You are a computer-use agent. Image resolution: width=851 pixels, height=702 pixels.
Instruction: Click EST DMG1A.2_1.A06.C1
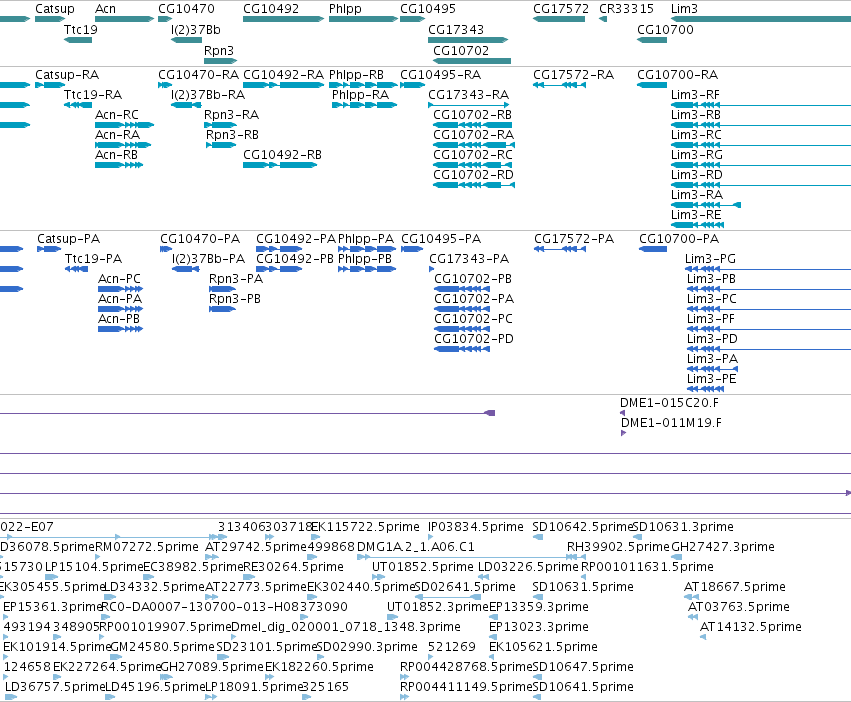tap(467, 557)
